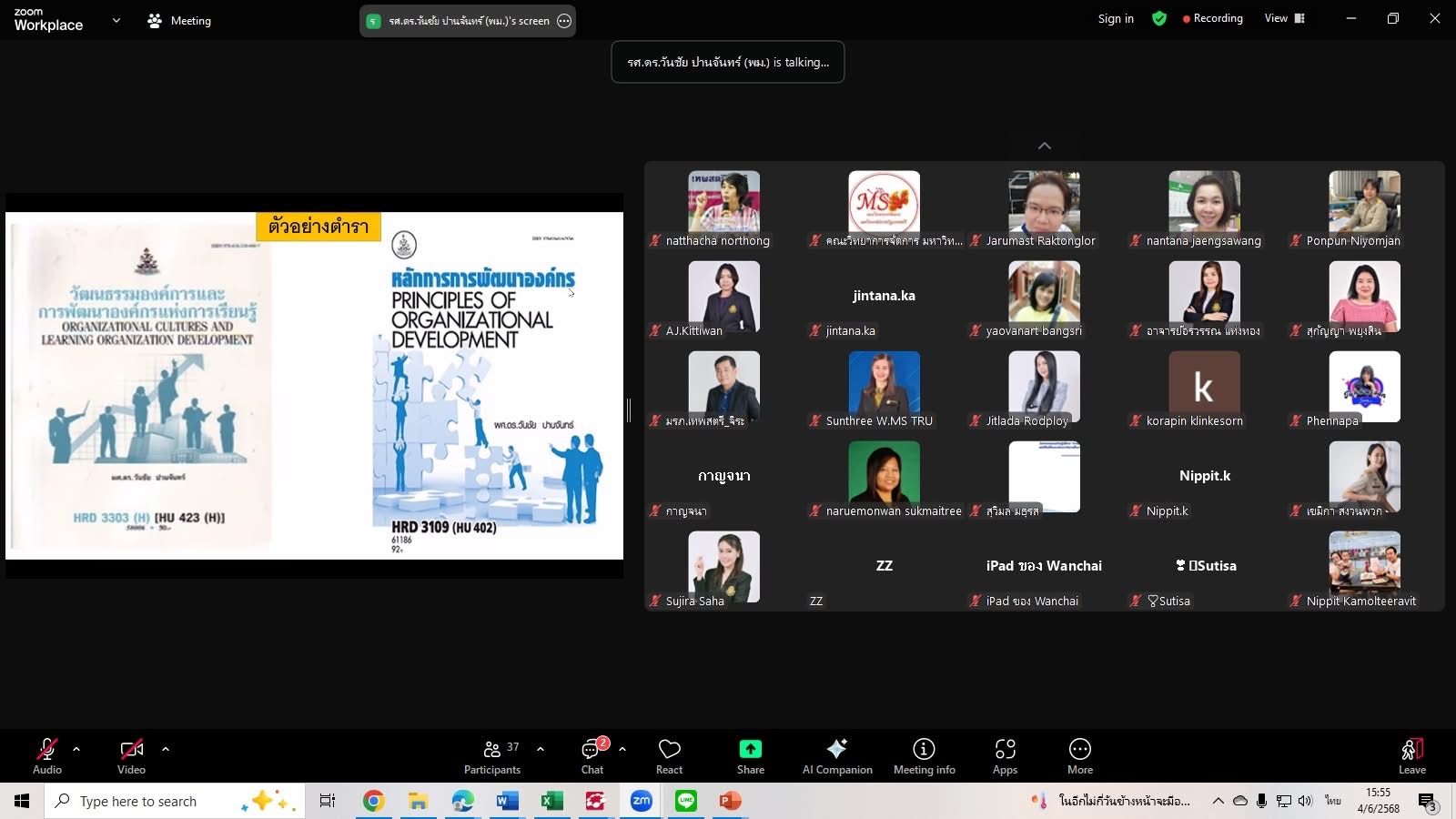Unmute the microphone Audio button
The height and width of the screenshot is (819, 1456).
47,755
